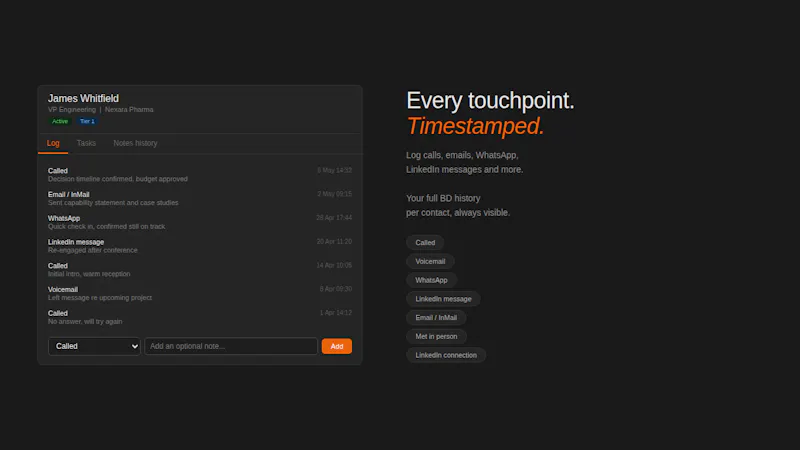Click the 28 Apr 17:44 timestamp
This screenshot has width=800, height=450.
[334, 217]
